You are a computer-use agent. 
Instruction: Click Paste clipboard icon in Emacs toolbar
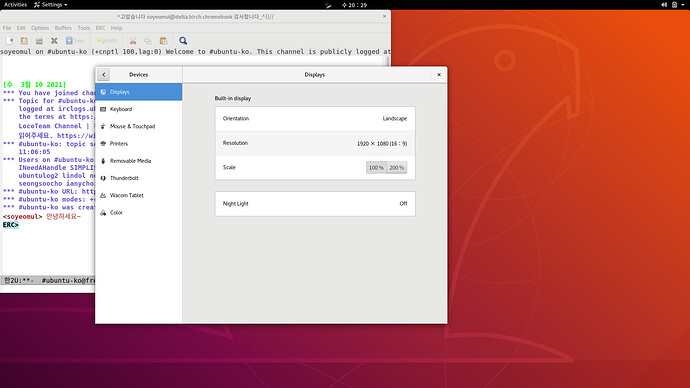point(163,40)
